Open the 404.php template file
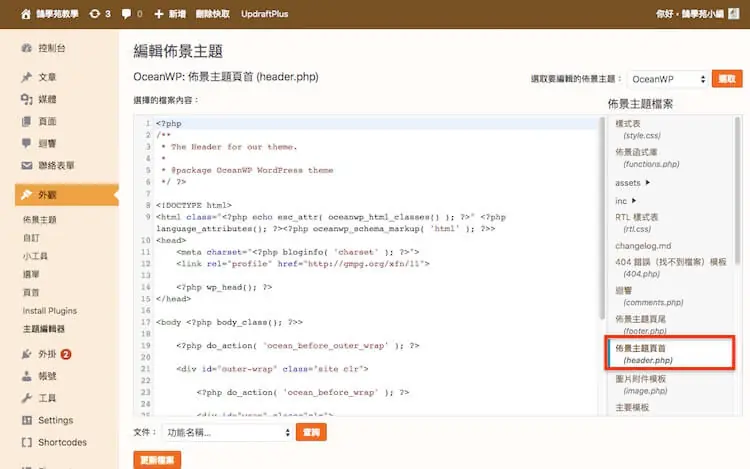This screenshot has width=750, height=469. click(x=641, y=274)
